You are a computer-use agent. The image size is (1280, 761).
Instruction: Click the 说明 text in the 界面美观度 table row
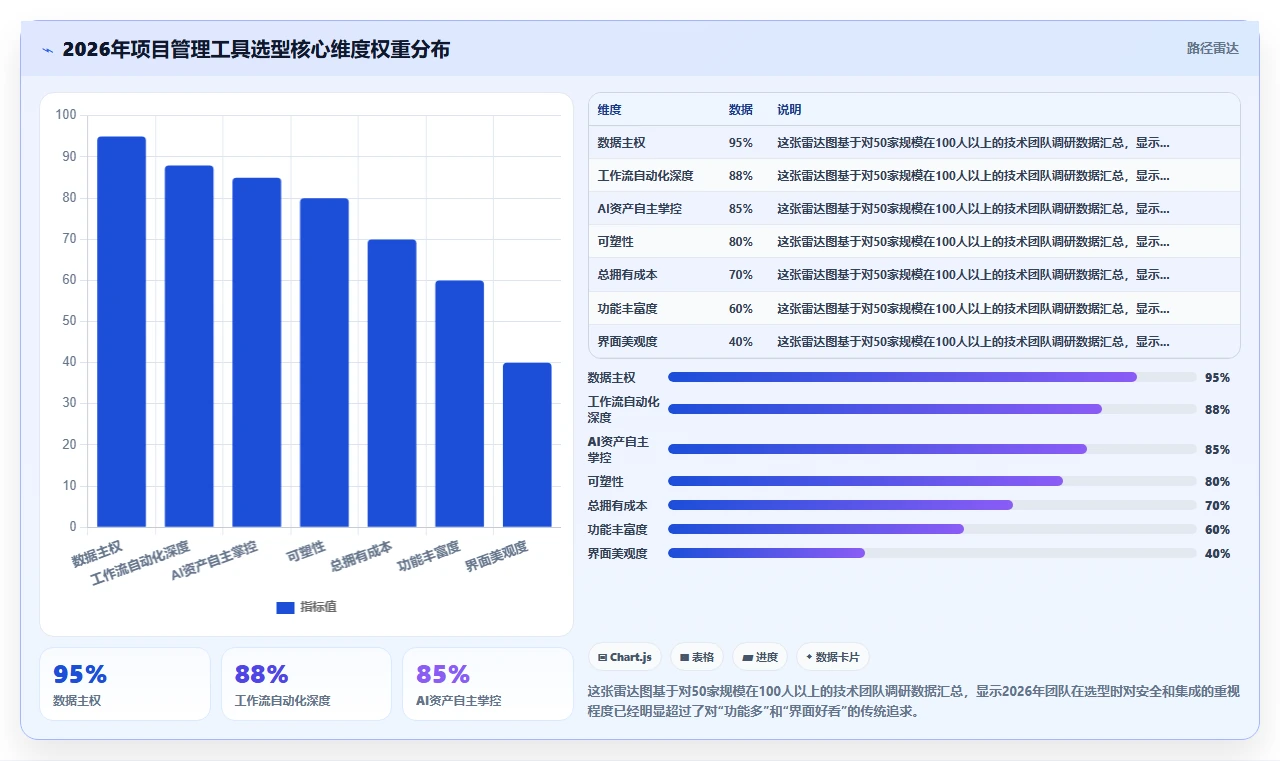973,342
